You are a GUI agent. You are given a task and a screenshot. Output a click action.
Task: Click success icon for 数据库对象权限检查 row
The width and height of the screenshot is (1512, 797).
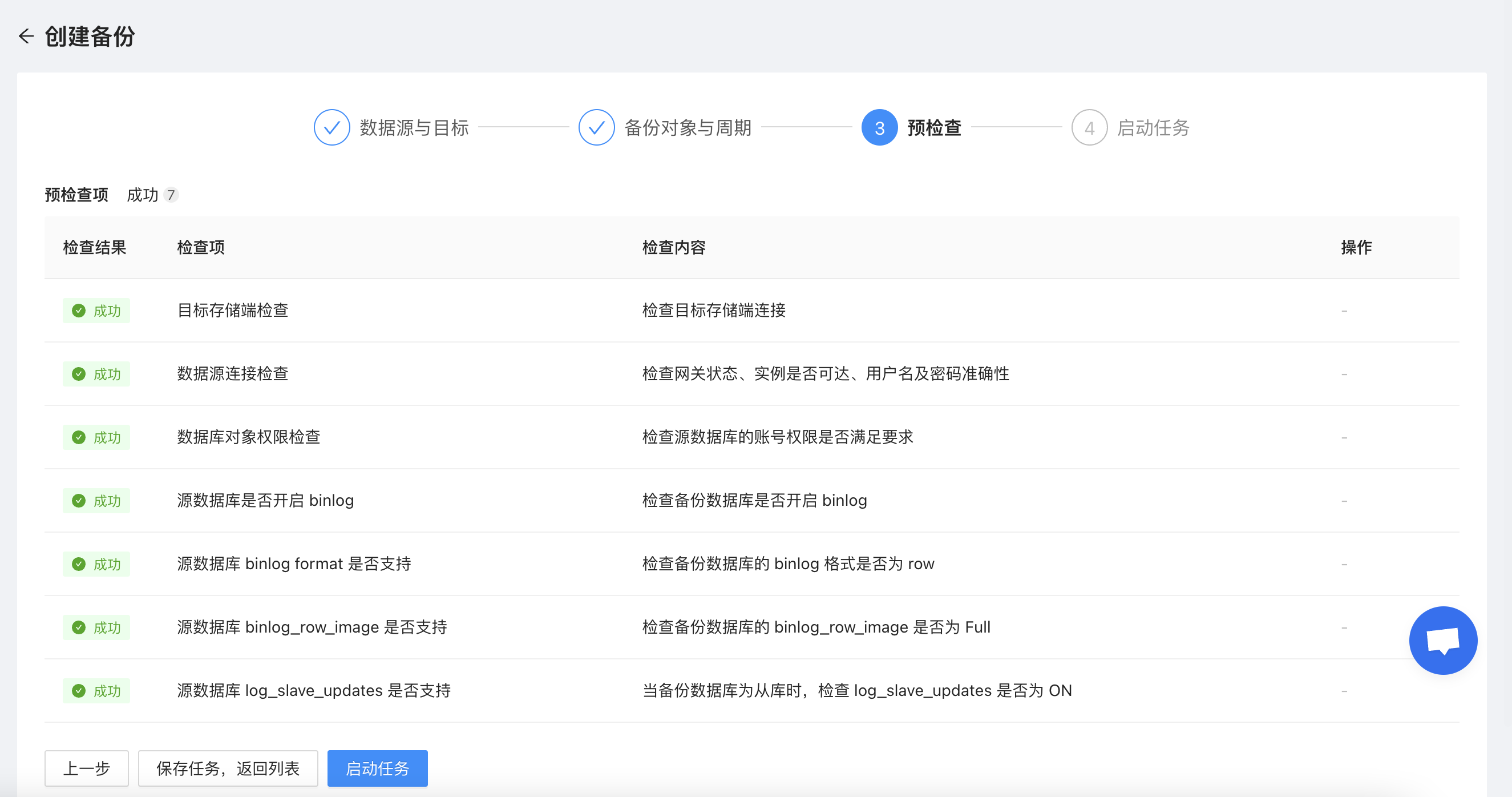pos(79,437)
